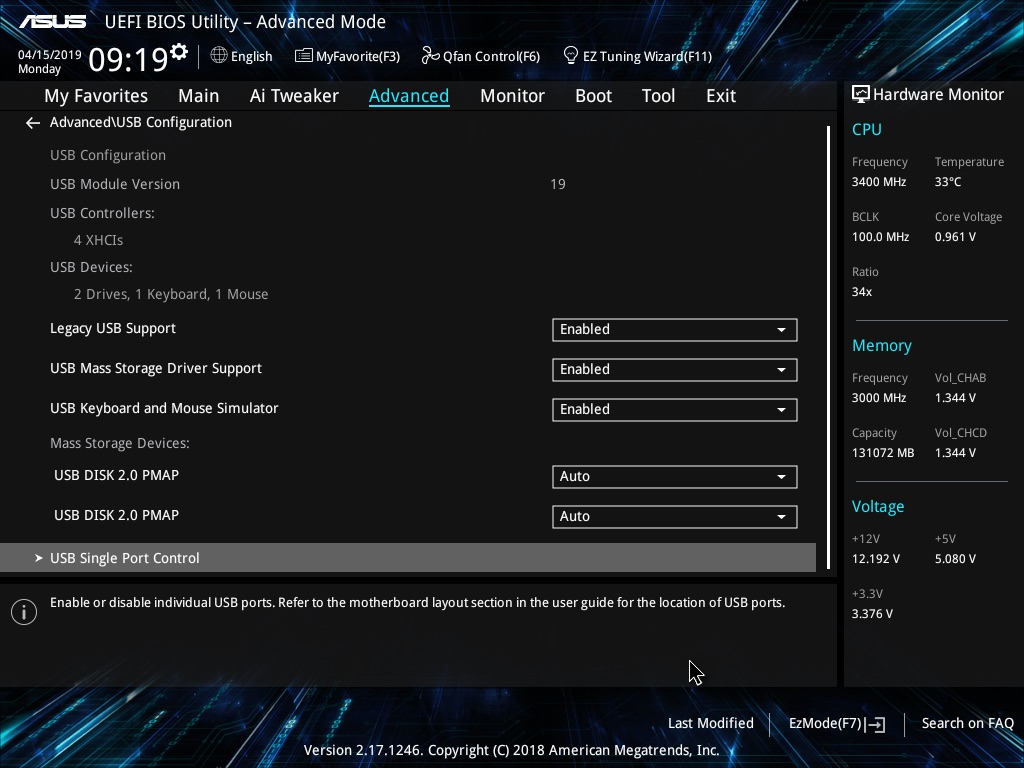1024x768 pixels.
Task: Click the globe language icon
Action: 219,56
